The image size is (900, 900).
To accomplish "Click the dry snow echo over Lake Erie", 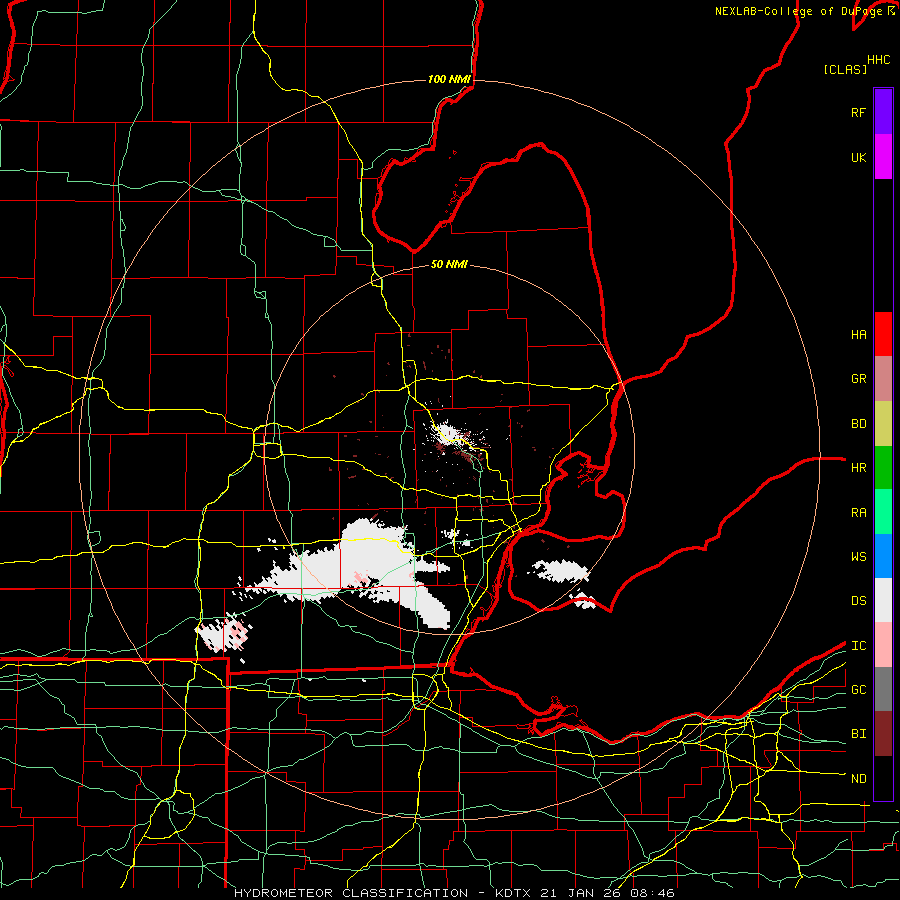I will (561, 571).
